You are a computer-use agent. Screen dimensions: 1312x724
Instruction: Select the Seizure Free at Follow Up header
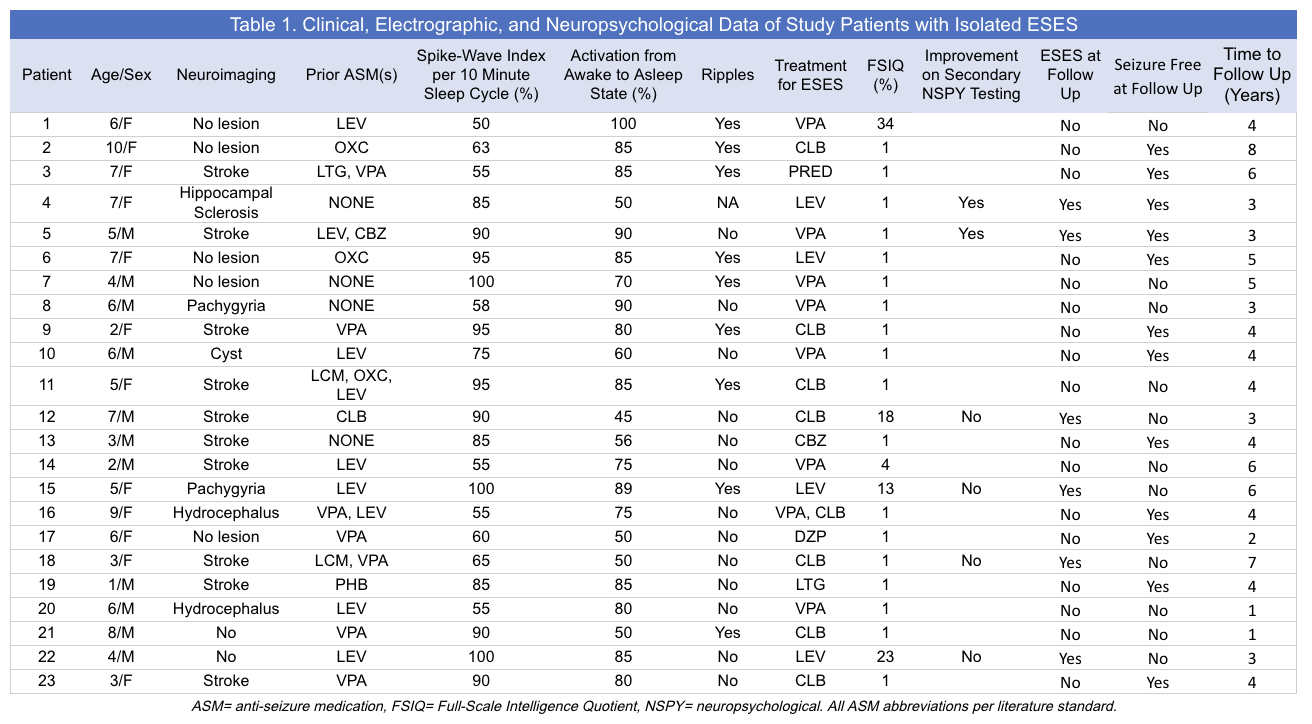click(1158, 75)
